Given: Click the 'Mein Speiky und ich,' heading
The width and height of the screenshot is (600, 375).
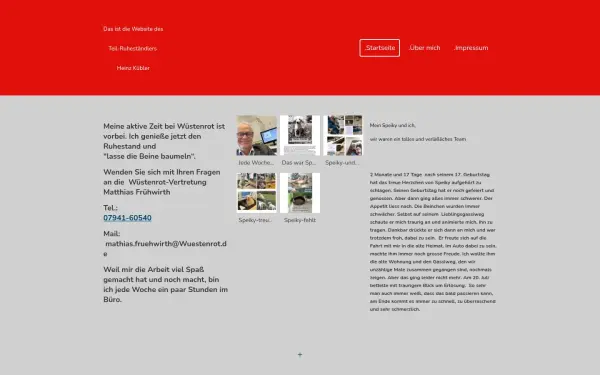Looking at the screenshot, I should tap(393, 125).
